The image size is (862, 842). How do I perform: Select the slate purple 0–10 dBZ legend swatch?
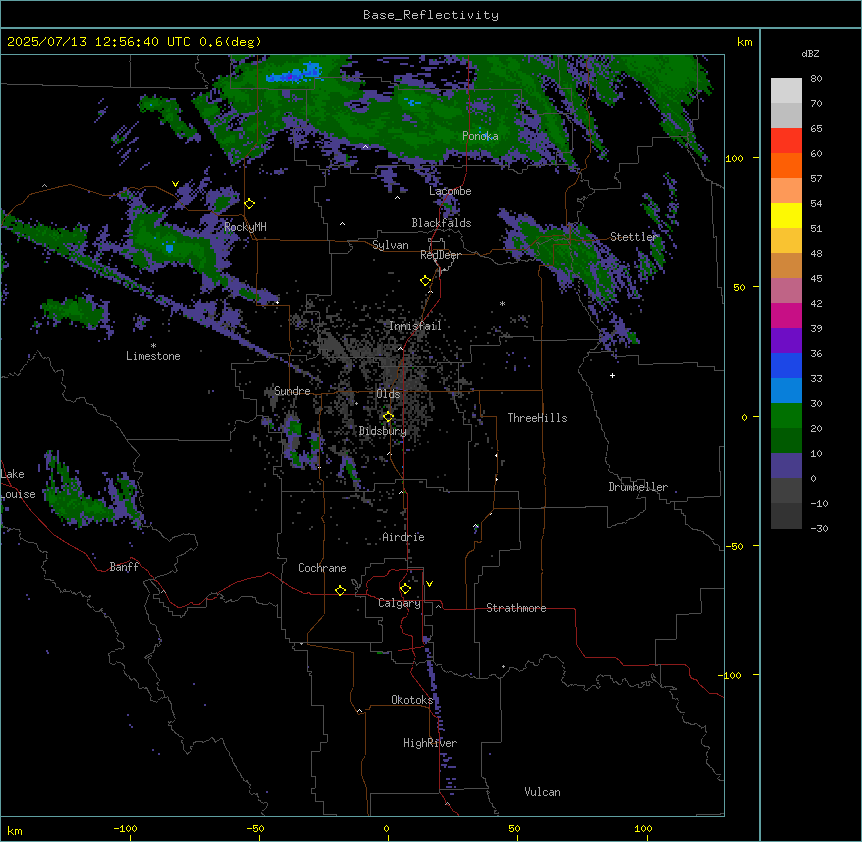pos(786,466)
